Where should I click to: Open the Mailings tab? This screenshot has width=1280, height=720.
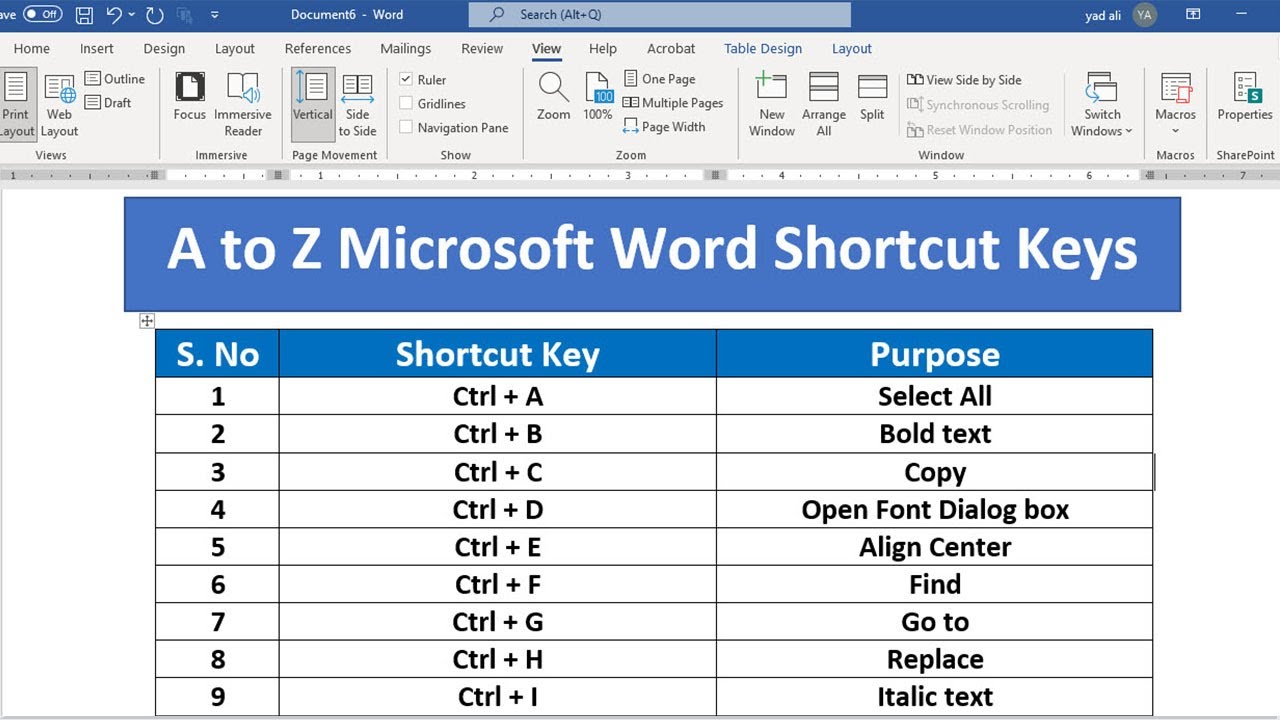click(405, 48)
